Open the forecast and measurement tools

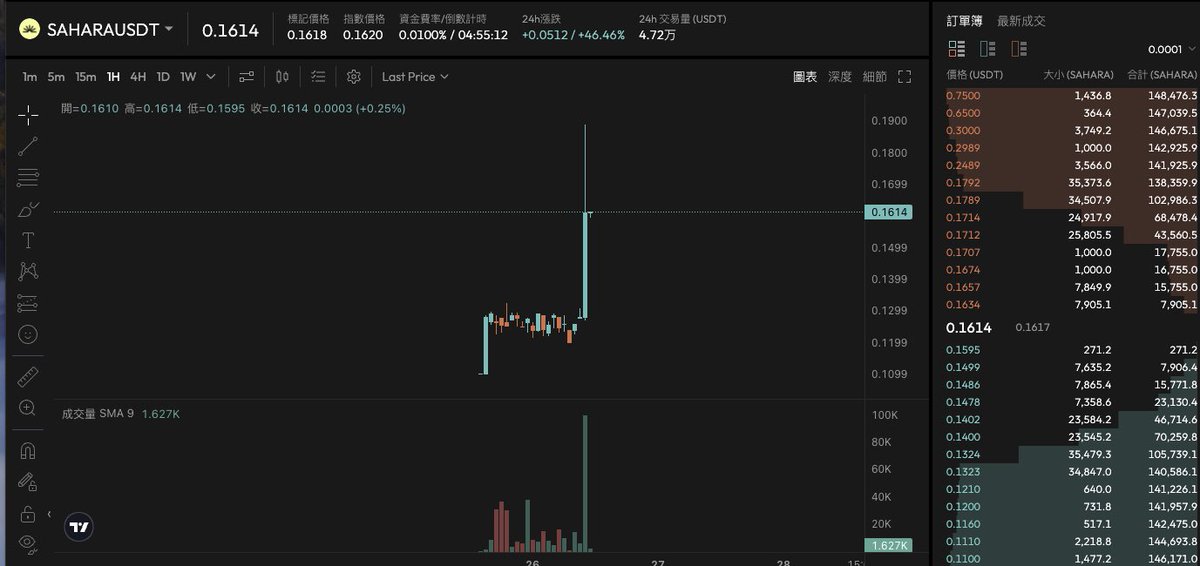(28, 303)
